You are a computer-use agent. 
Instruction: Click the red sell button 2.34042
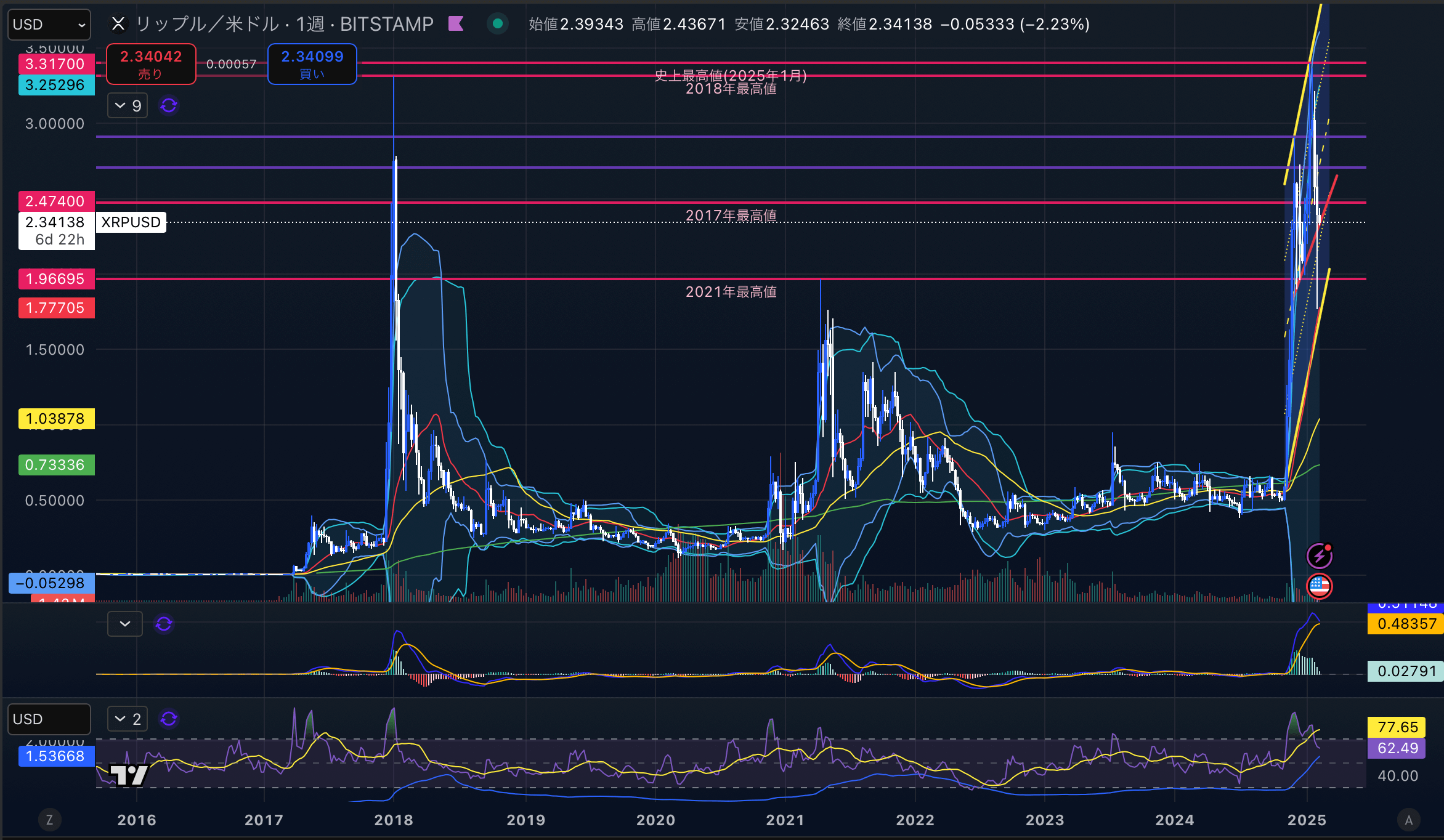coord(151,64)
